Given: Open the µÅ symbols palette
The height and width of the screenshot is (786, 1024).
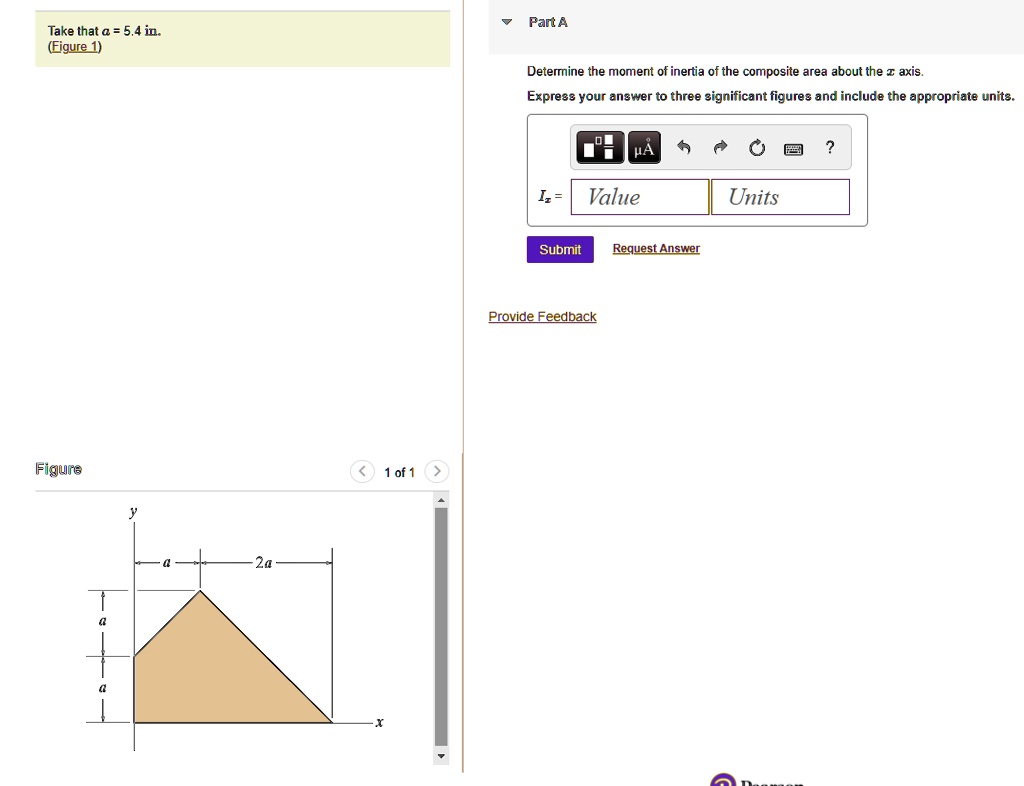Looking at the screenshot, I should click(644, 147).
